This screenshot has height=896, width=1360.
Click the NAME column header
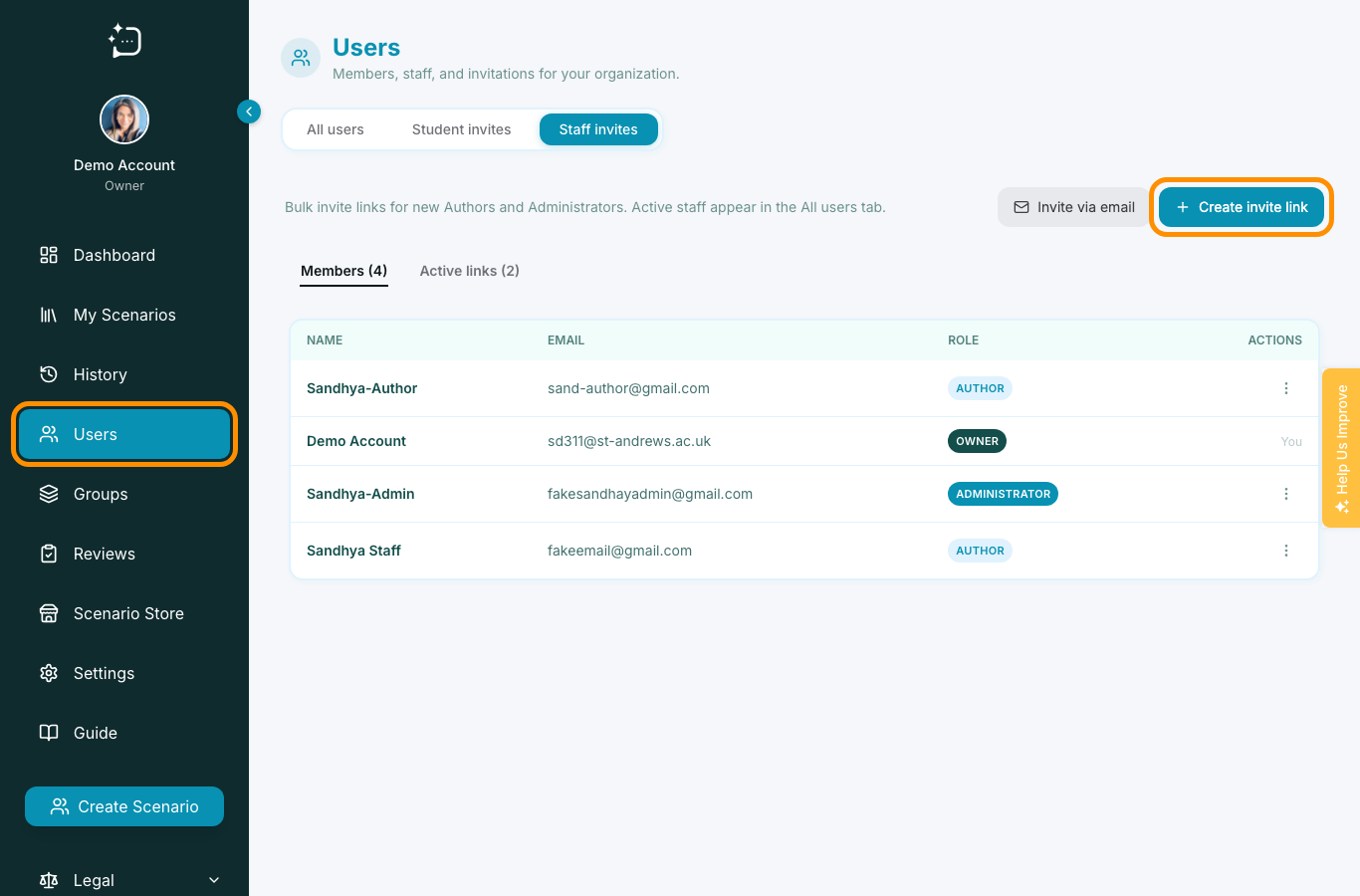point(325,340)
